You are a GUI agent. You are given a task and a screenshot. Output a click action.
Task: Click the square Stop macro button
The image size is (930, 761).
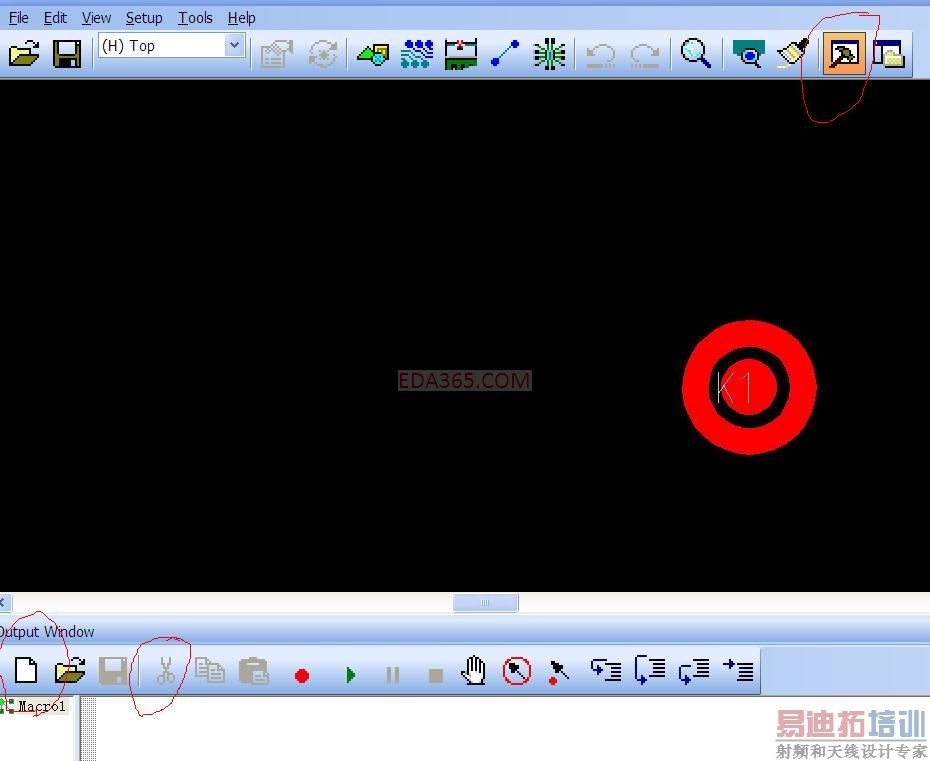[x=436, y=676]
